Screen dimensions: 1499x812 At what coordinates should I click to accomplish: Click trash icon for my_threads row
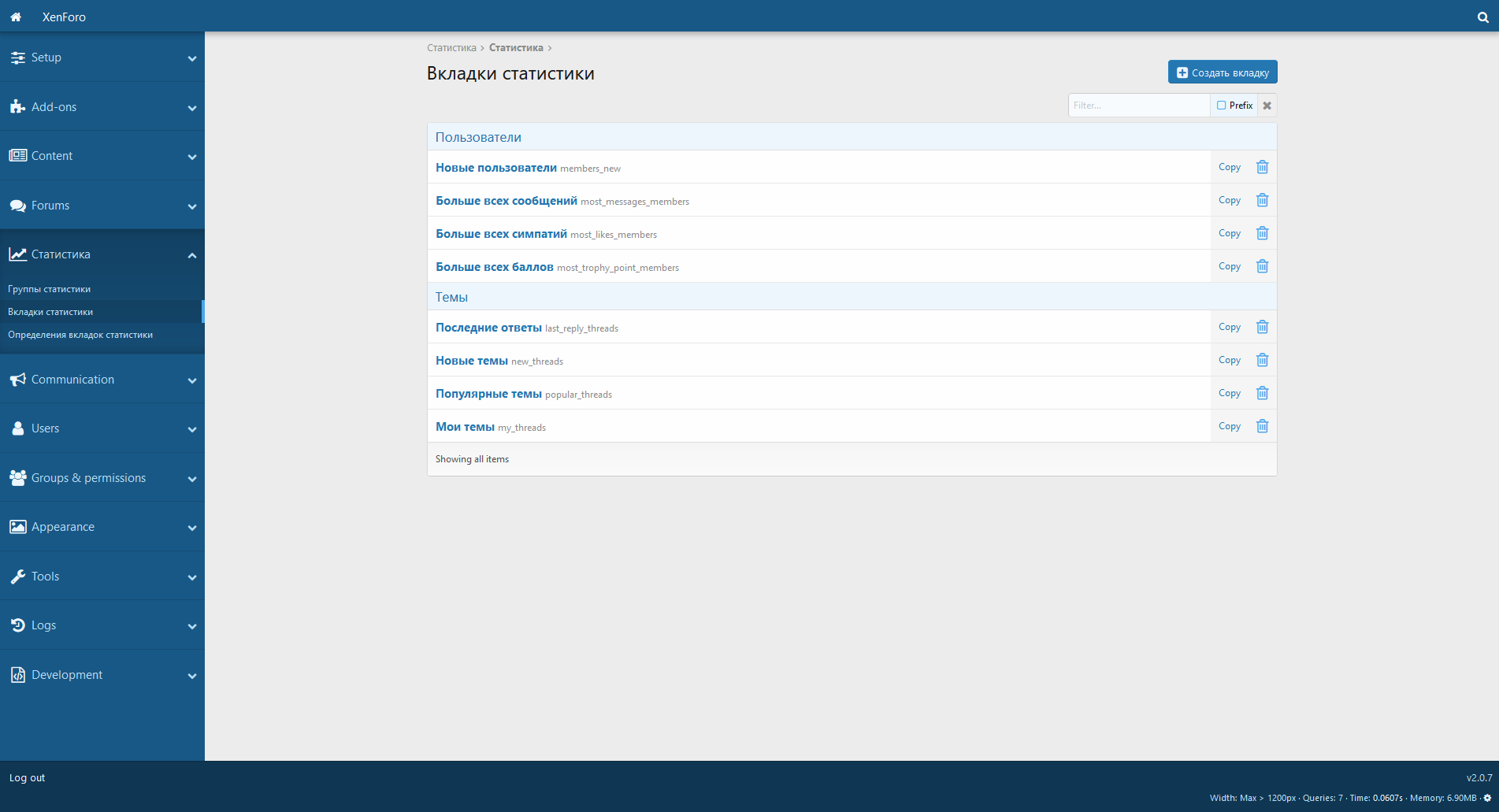click(1262, 426)
